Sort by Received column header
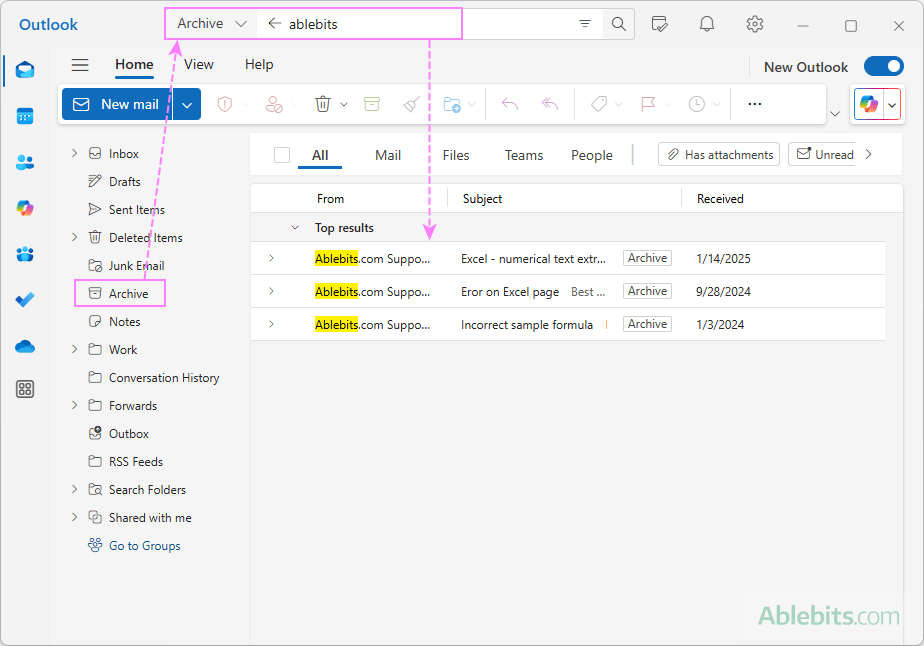Viewport: 924px width, 646px height. point(720,199)
